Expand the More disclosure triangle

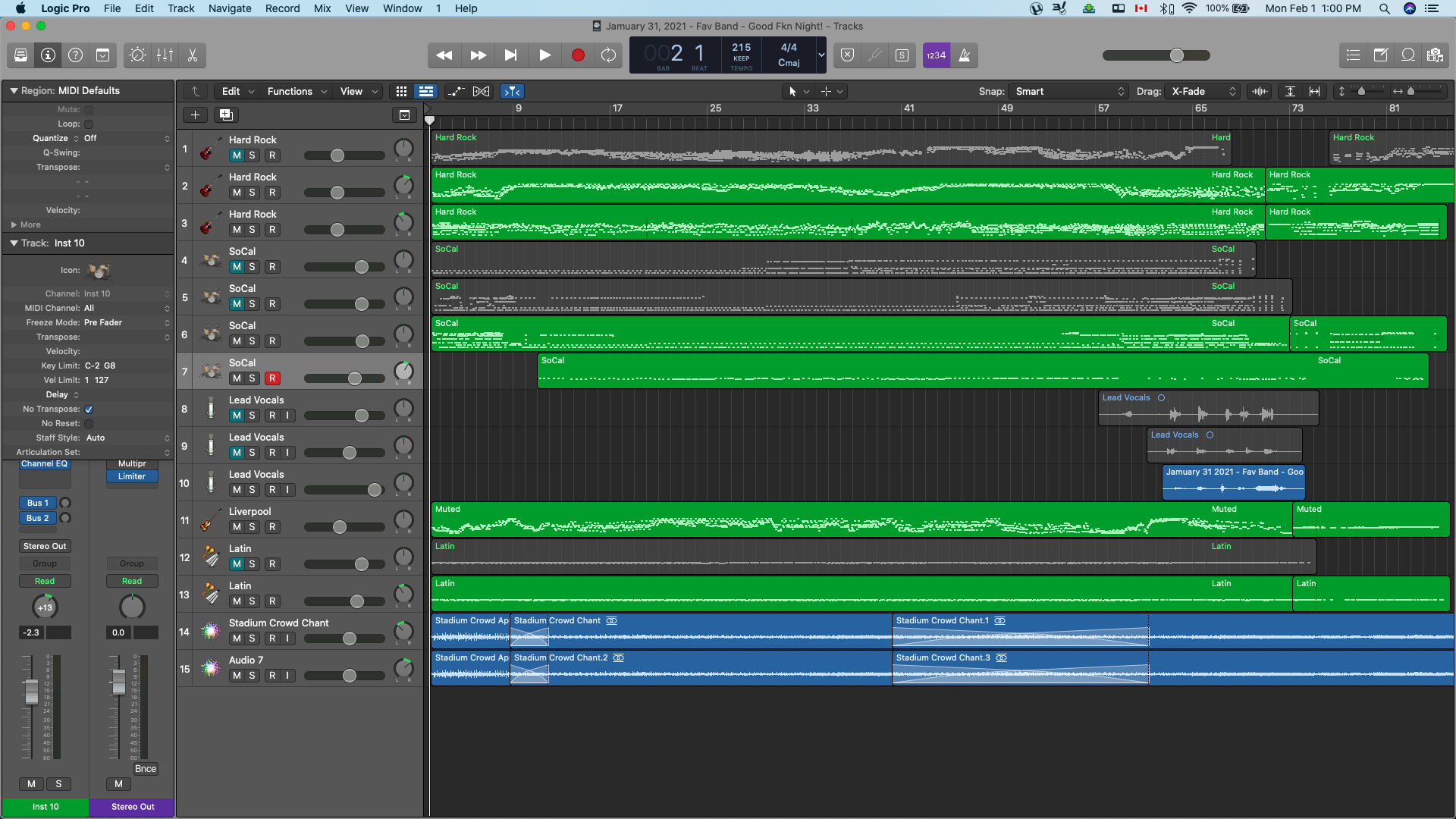click(x=14, y=224)
